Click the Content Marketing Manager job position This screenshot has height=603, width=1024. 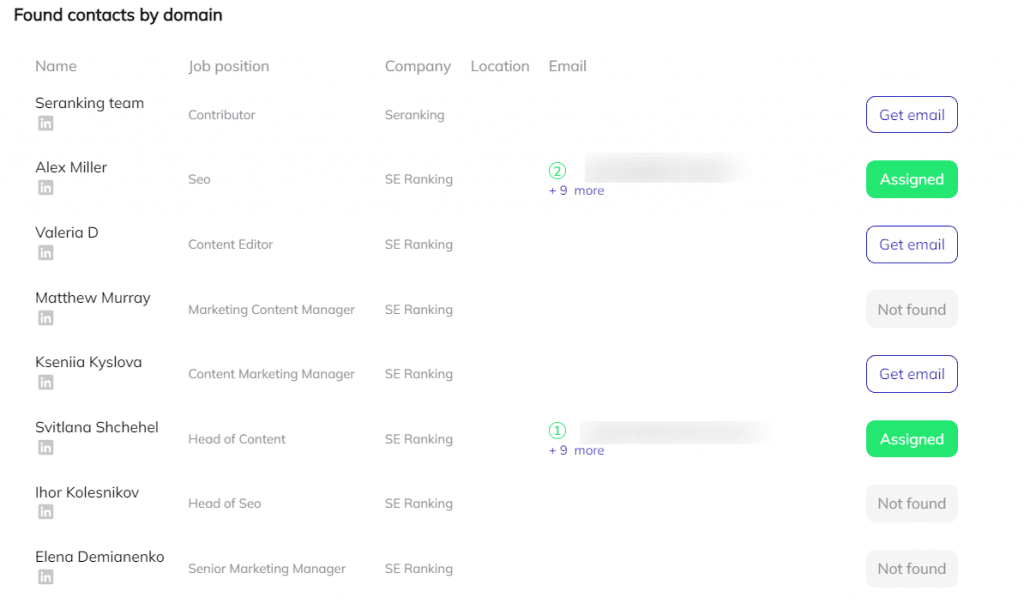[x=272, y=374]
